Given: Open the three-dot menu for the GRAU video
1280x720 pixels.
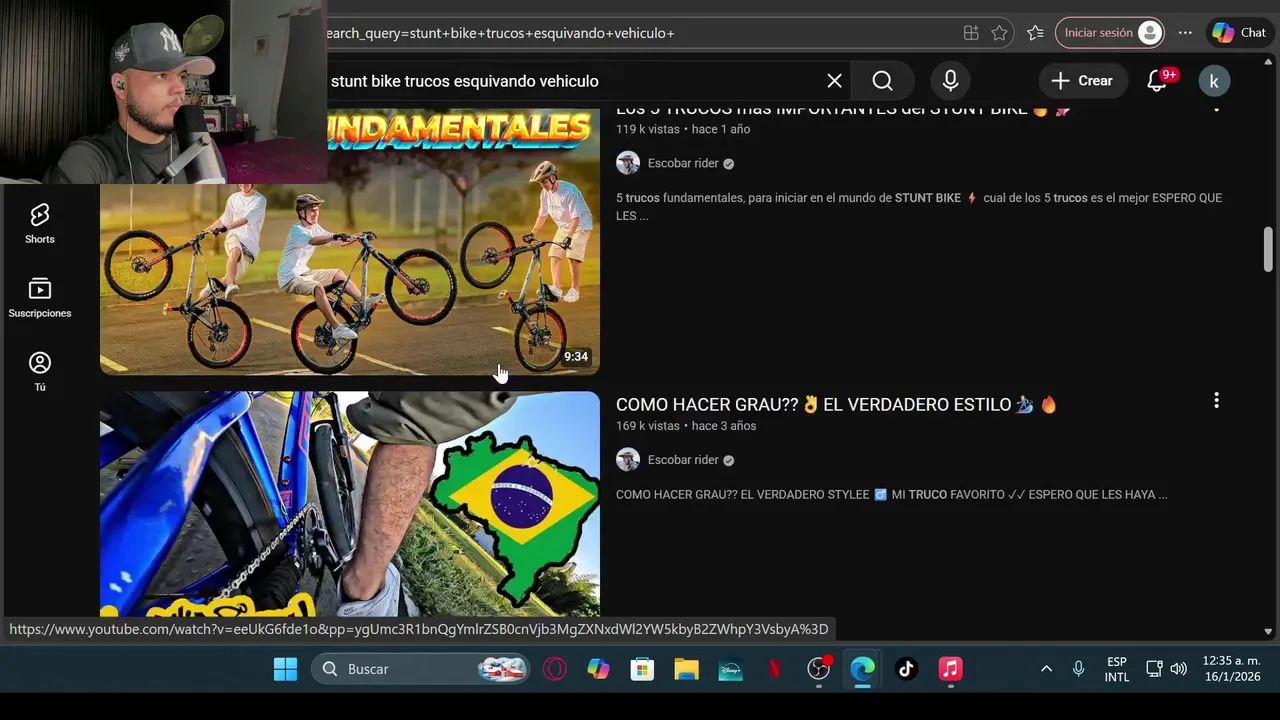Looking at the screenshot, I should point(1216,401).
